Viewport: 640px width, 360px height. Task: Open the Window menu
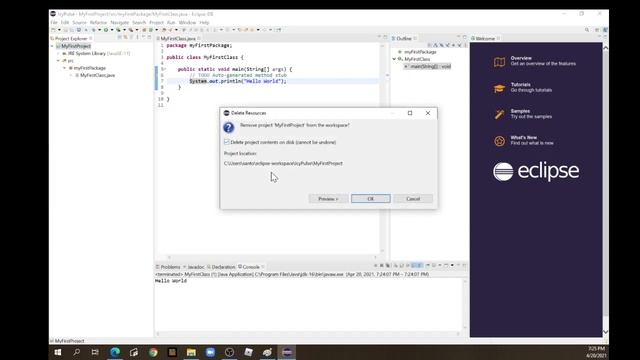[187, 22]
